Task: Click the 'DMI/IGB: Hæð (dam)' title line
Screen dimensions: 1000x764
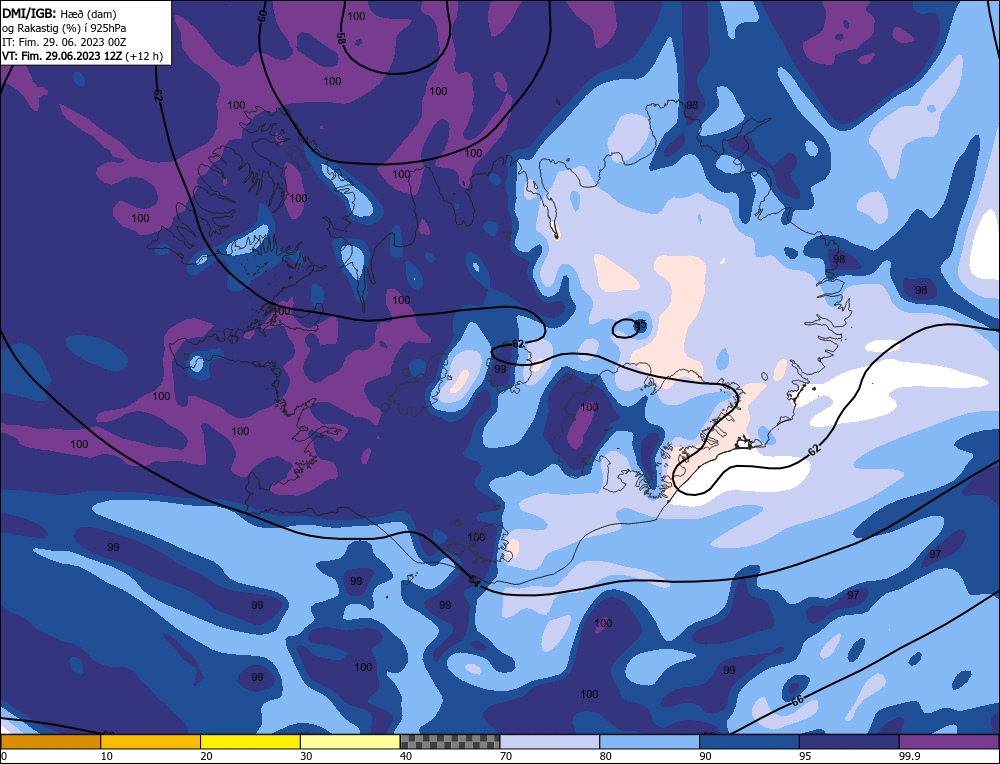Action: click(59, 13)
